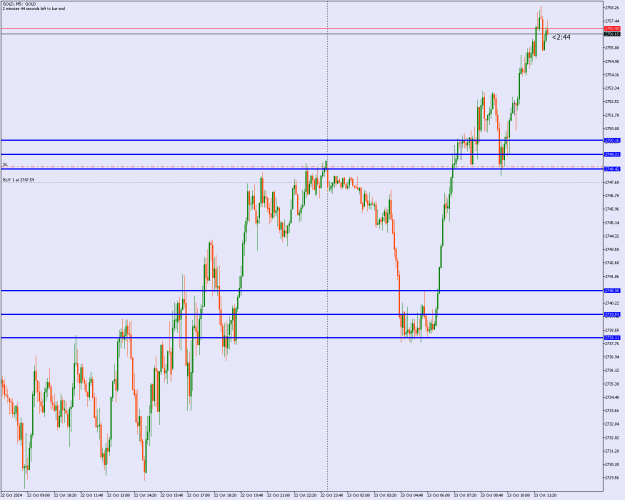Click the '<2:44' bar countdown label
This screenshot has width=625, height=500.
(561, 37)
